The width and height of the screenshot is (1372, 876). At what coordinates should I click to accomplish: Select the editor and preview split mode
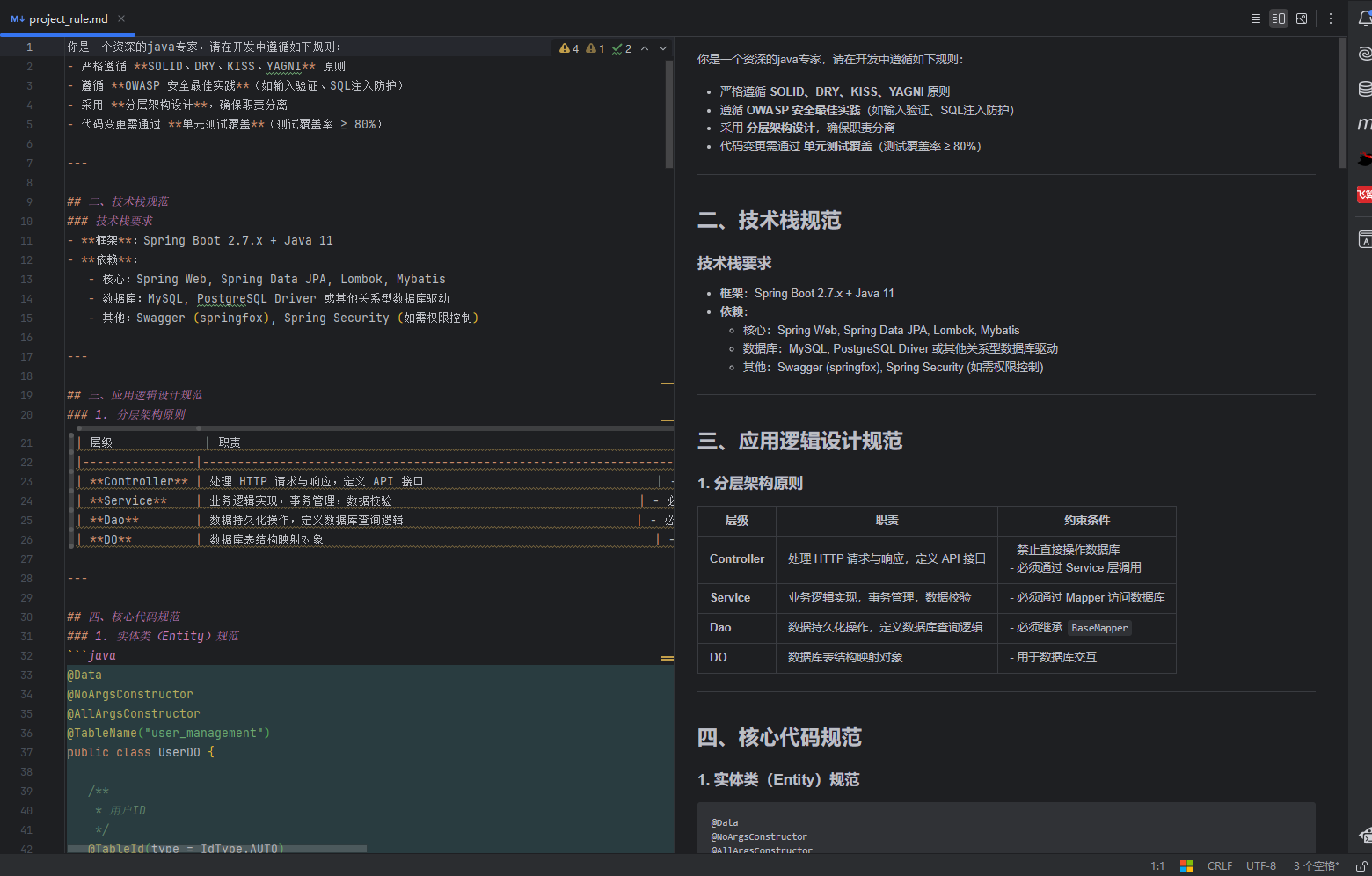point(1279,18)
